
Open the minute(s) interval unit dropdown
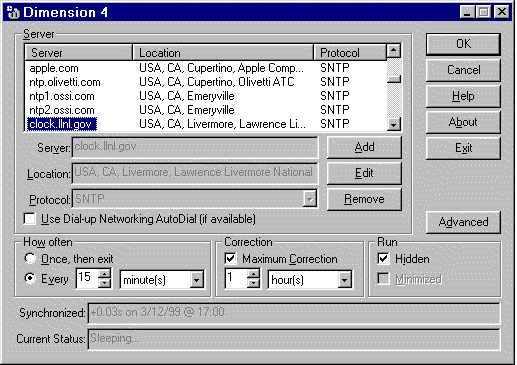(x=196, y=280)
